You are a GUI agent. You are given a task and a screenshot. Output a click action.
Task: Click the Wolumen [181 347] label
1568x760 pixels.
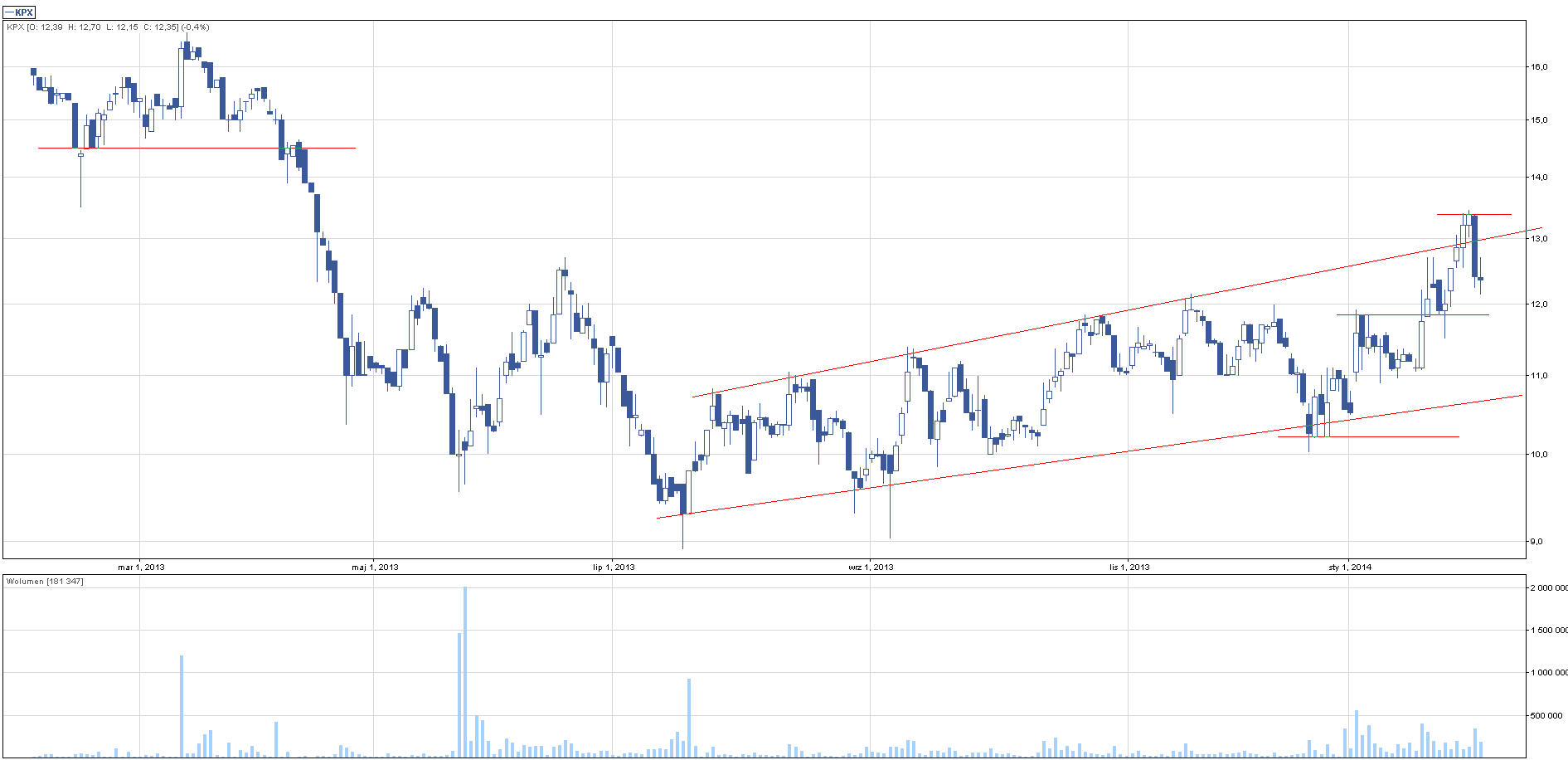pos(45,582)
